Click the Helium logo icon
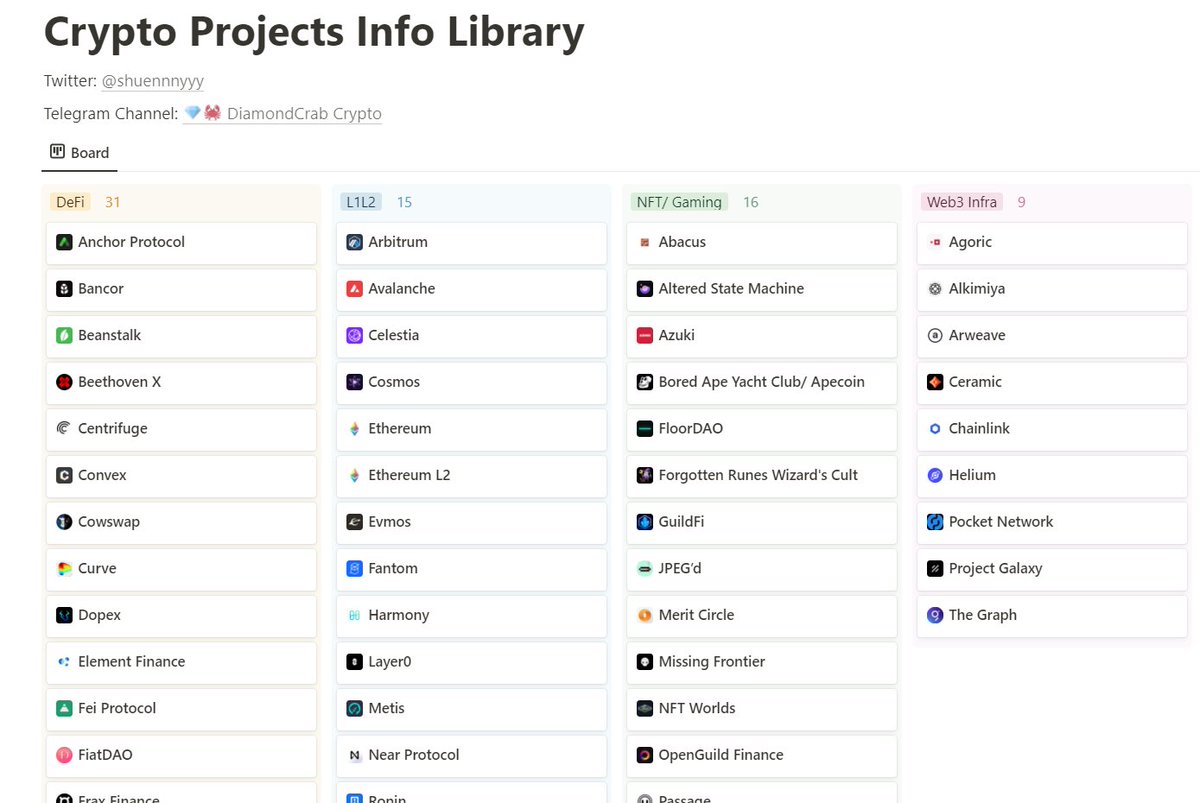 point(935,475)
